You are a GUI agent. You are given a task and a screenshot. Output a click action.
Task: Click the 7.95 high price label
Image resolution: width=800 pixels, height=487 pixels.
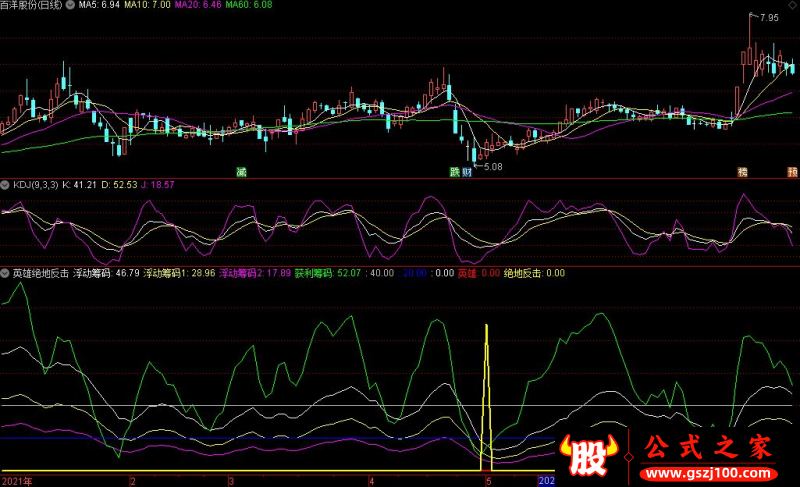[769, 18]
